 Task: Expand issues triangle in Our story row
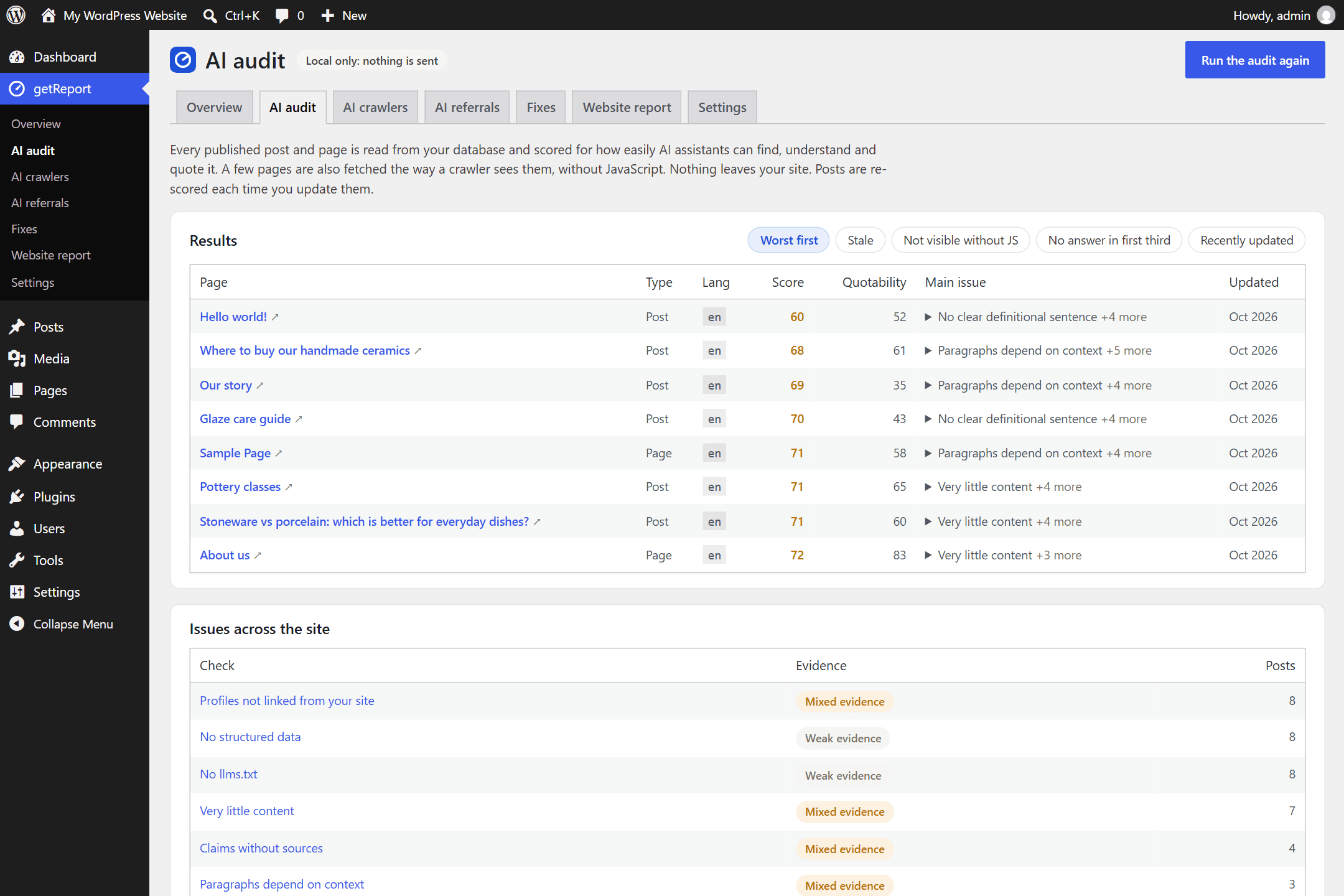pyautogui.click(x=928, y=385)
